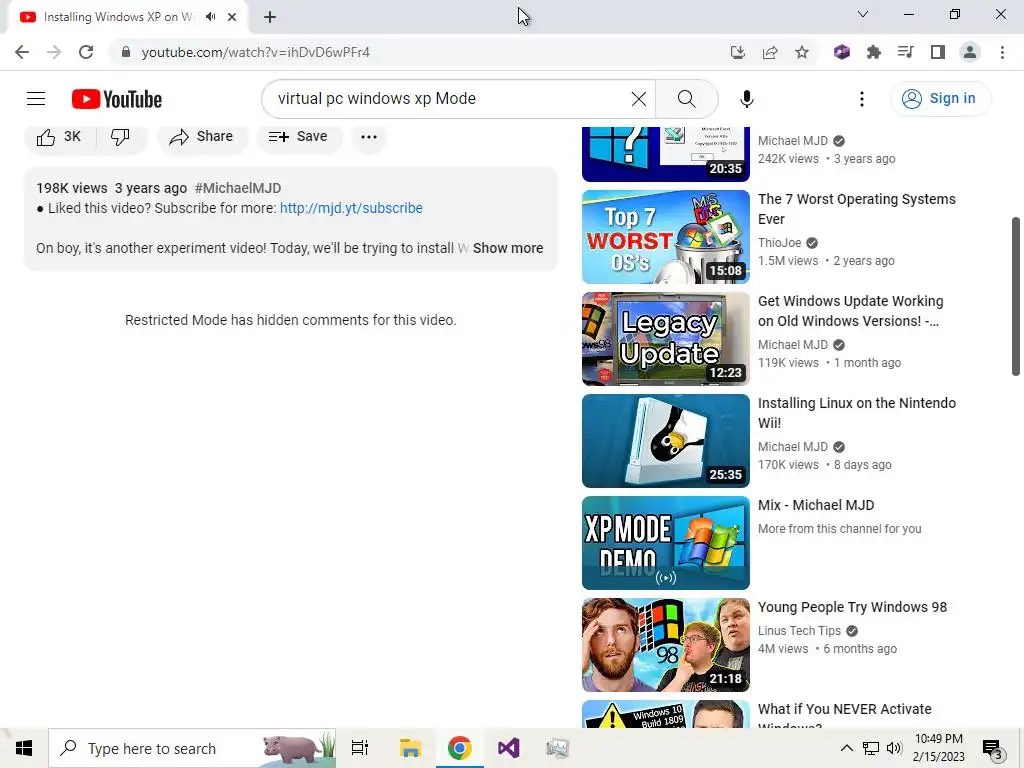Screen dimensions: 1024x768
Task: Start voice search with microphone
Action: point(746,99)
